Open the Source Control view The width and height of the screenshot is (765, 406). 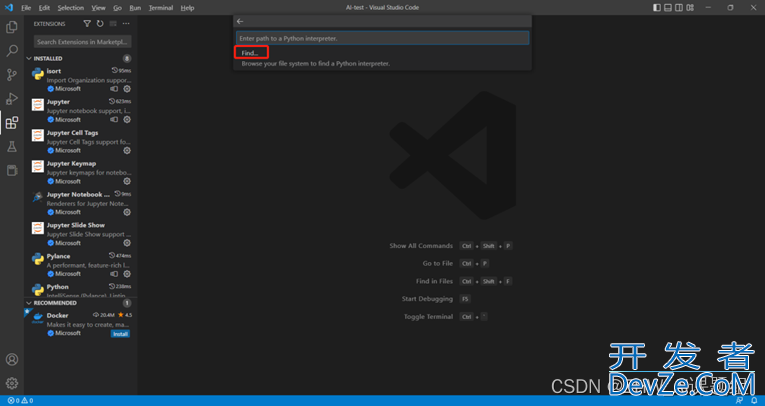click(x=12, y=75)
